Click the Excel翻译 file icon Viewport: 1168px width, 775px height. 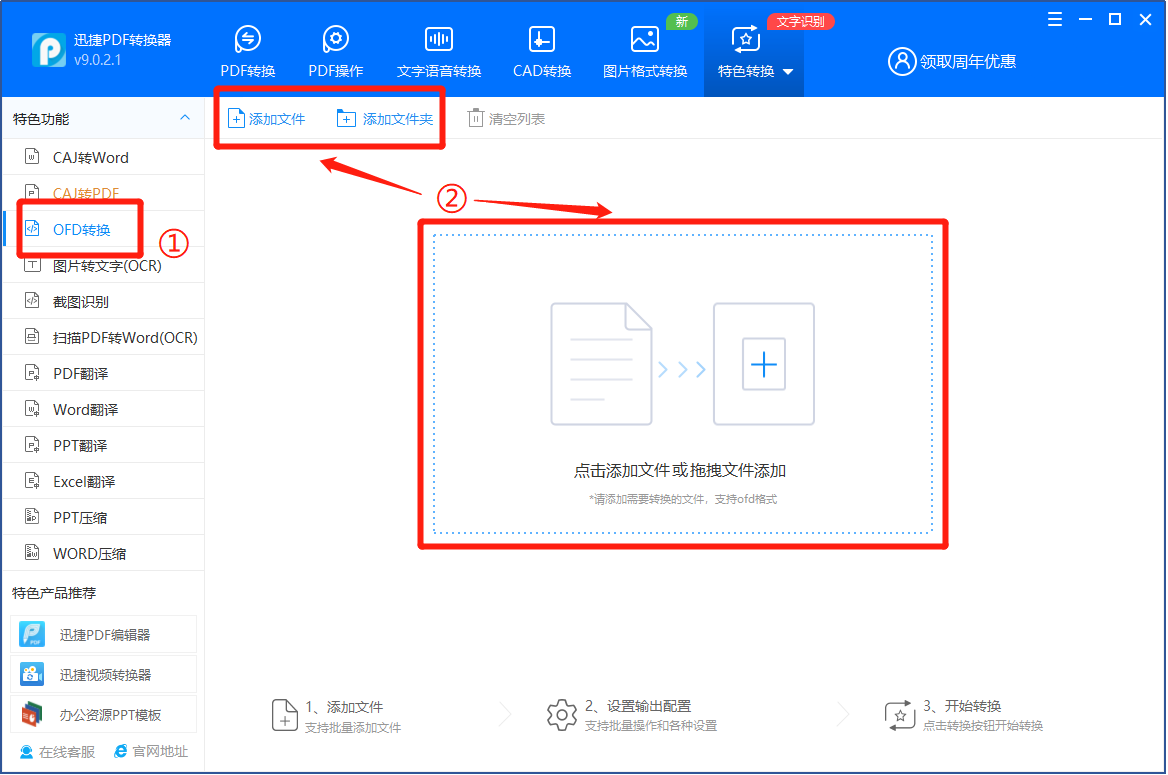(x=32, y=480)
